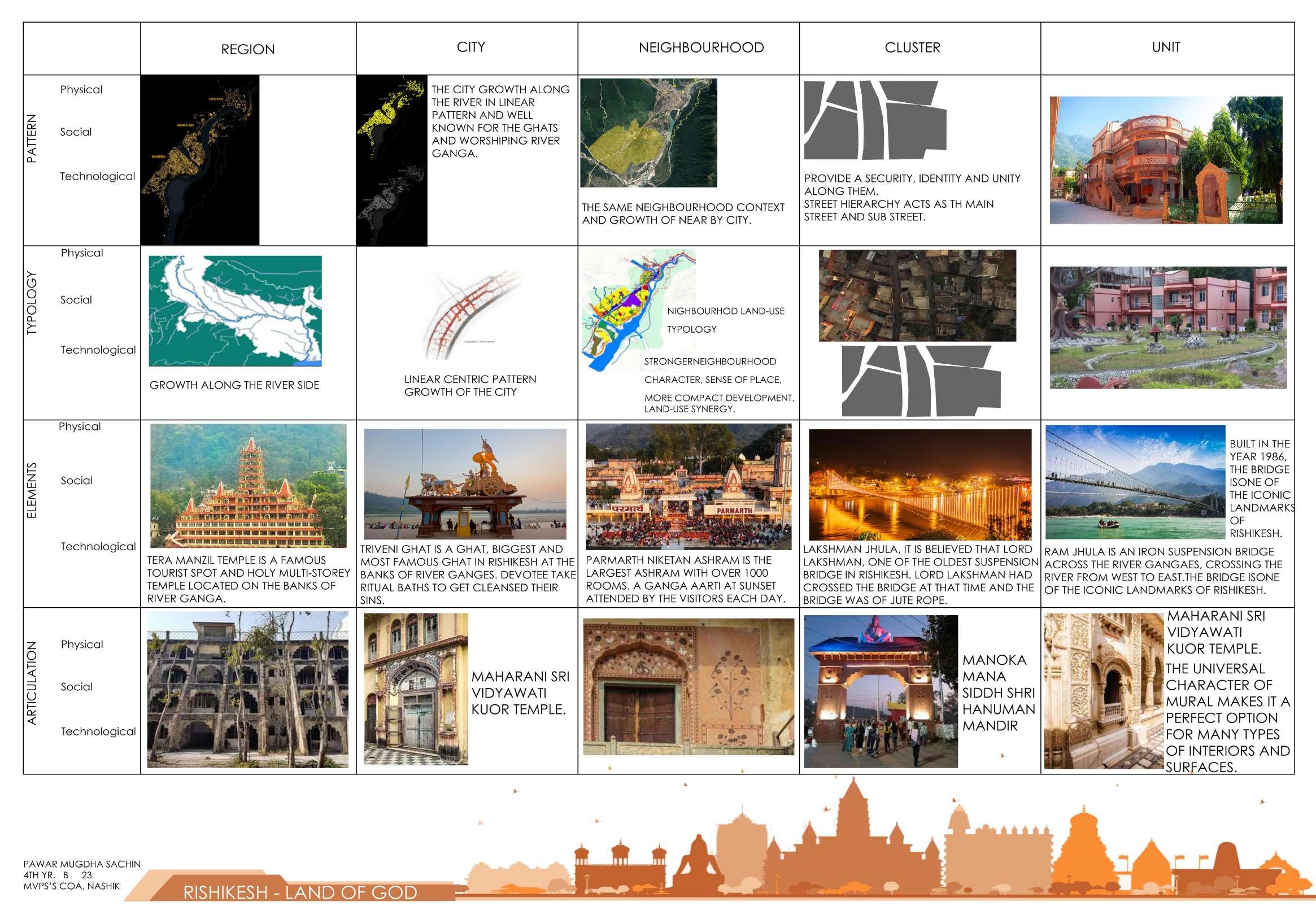This screenshot has height=906, width=1316.
Task: Click the REGION column header
Action: click(247, 49)
